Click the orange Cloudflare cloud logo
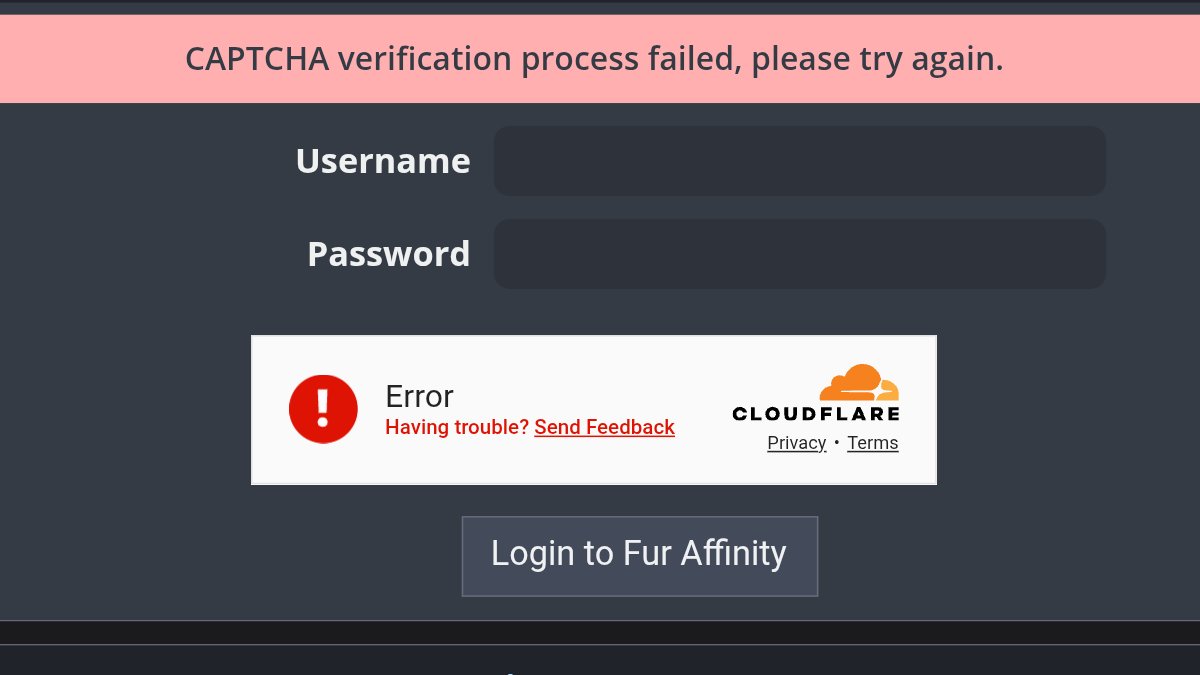This screenshot has height=675, width=1200. coord(859,383)
